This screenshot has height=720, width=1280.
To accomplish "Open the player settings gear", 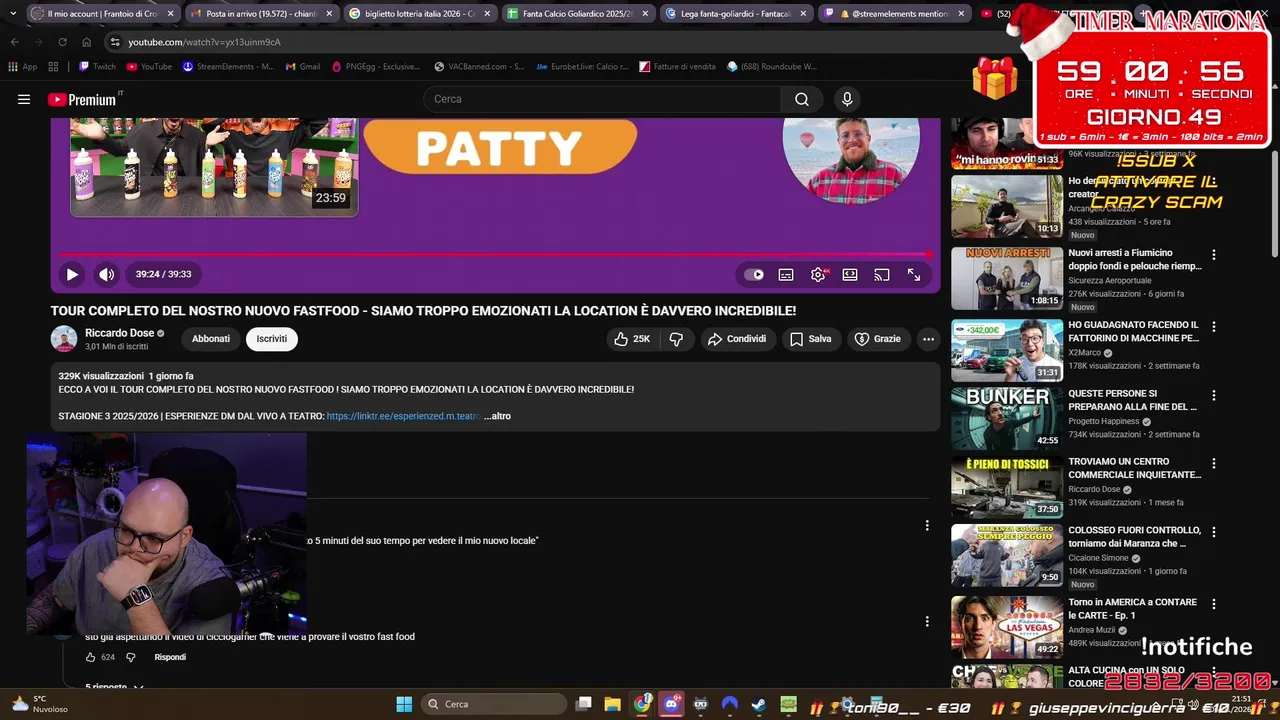I will tap(818, 275).
